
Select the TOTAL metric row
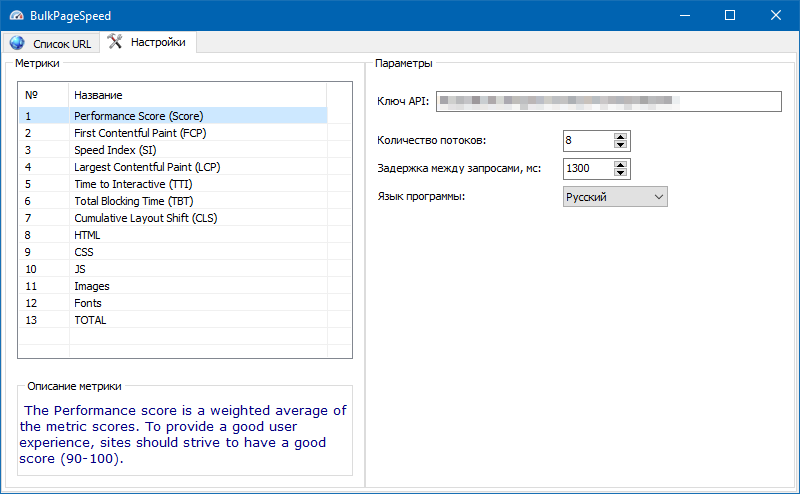(x=173, y=320)
